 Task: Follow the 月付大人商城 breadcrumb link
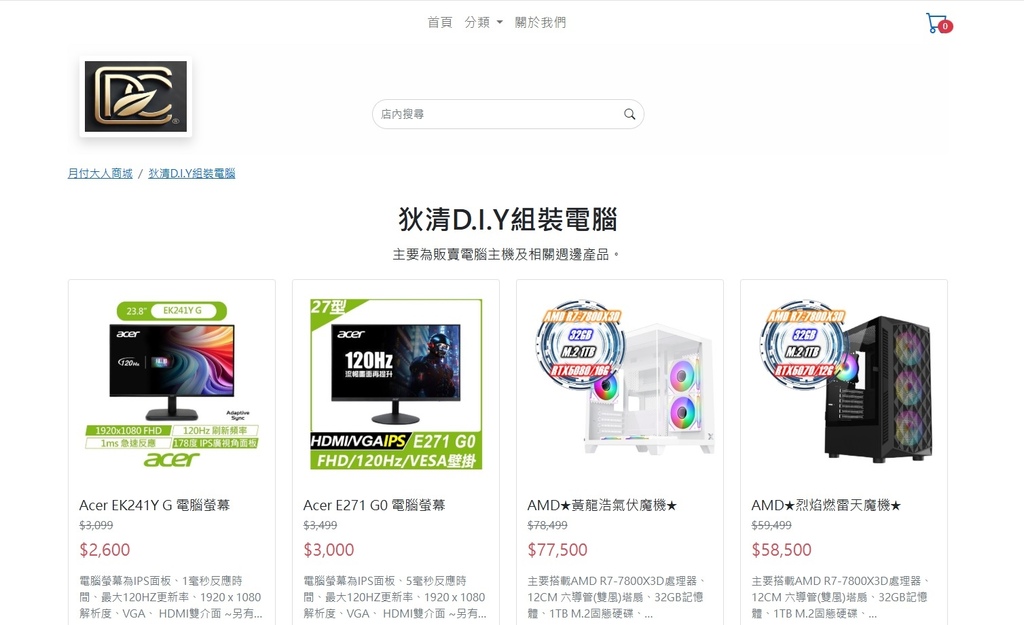(100, 173)
